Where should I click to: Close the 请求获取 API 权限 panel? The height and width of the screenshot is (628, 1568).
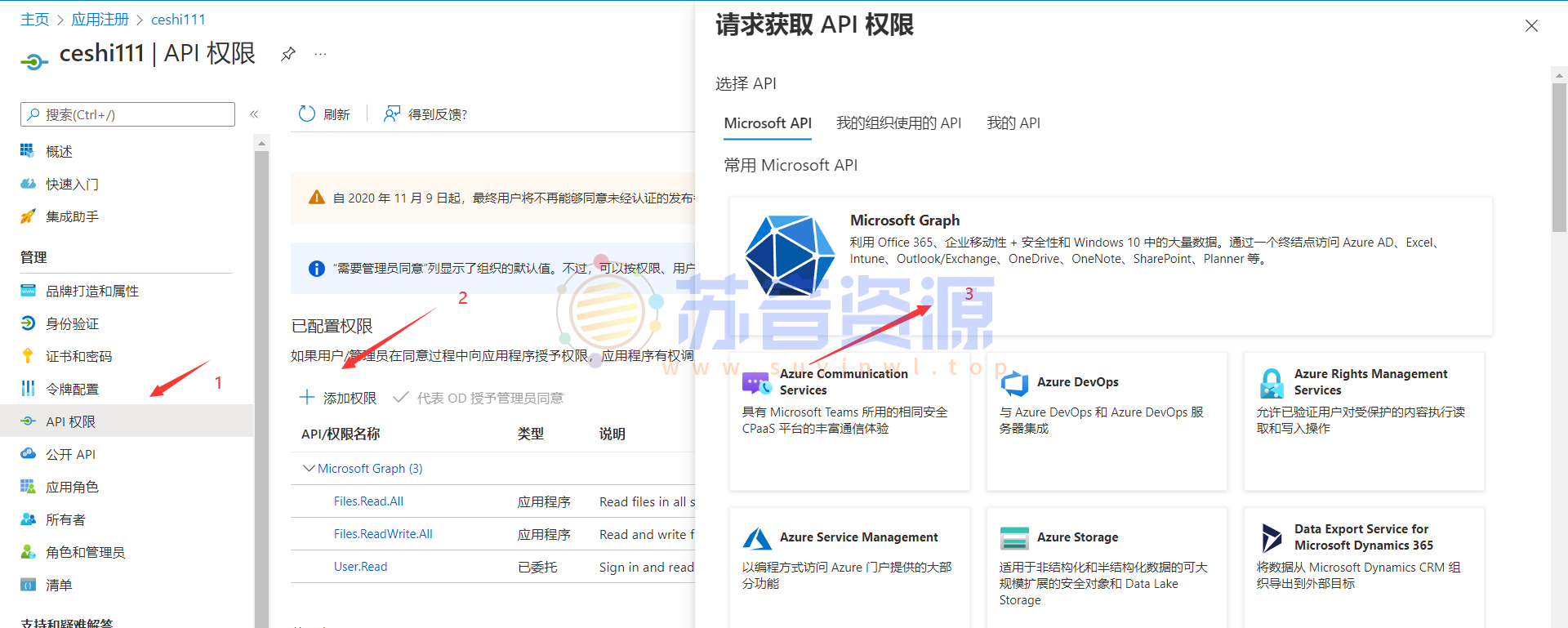coord(1531,25)
